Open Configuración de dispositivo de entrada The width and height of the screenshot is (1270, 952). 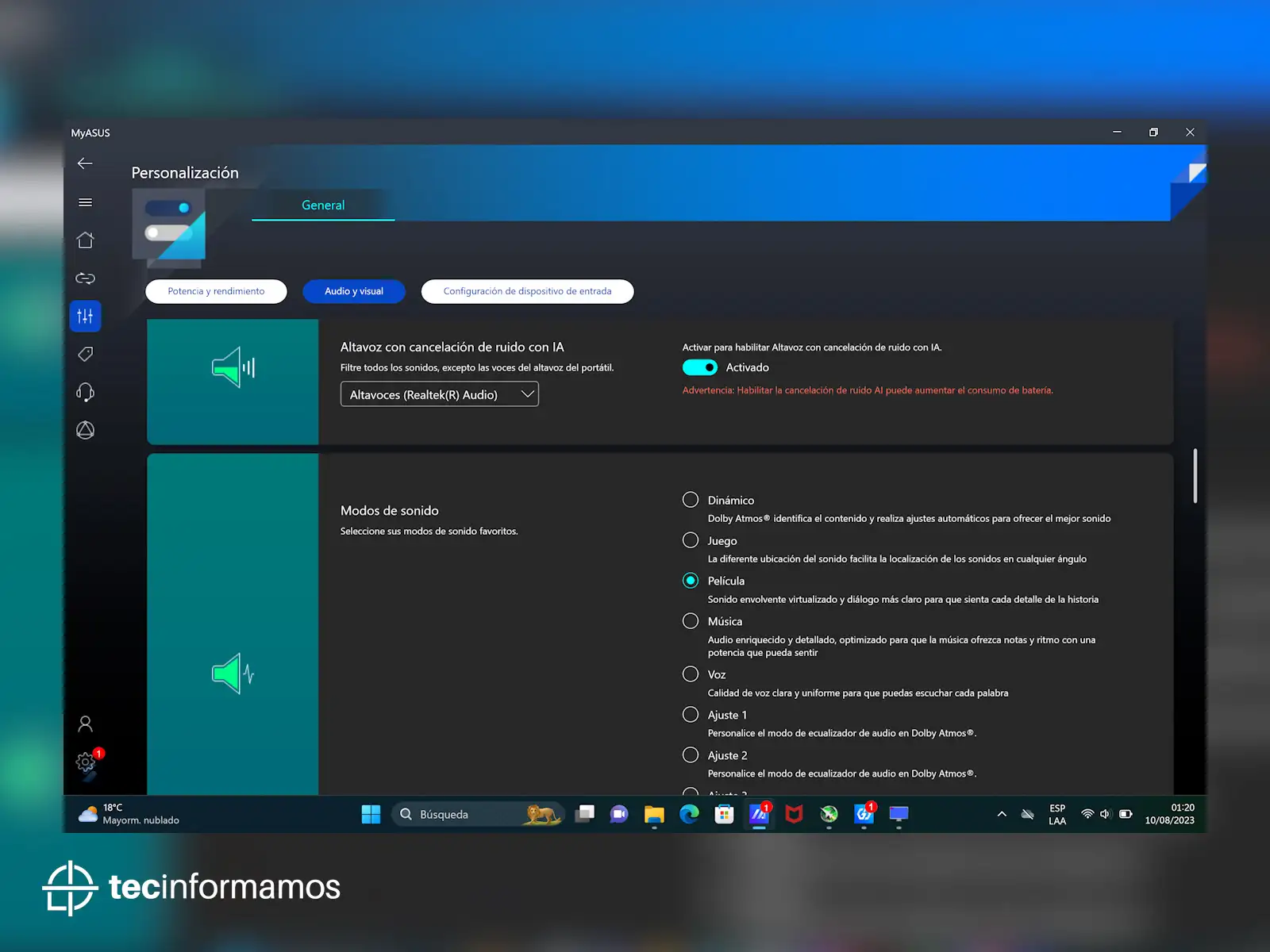tap(527, 291)
